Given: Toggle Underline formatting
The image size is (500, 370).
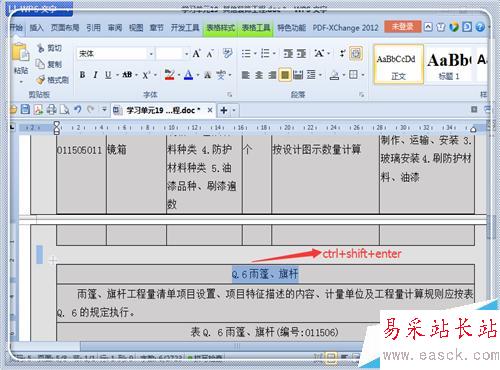Looking at the screenshot, I should pos(108,75).
